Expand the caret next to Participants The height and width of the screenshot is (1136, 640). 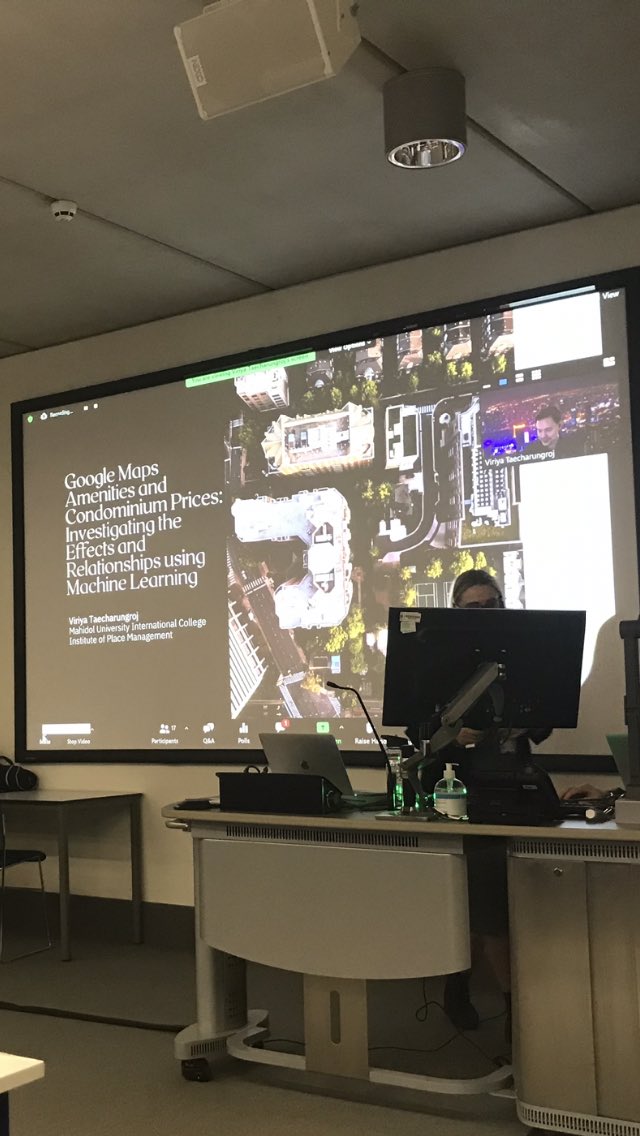[x=186, y=727]
